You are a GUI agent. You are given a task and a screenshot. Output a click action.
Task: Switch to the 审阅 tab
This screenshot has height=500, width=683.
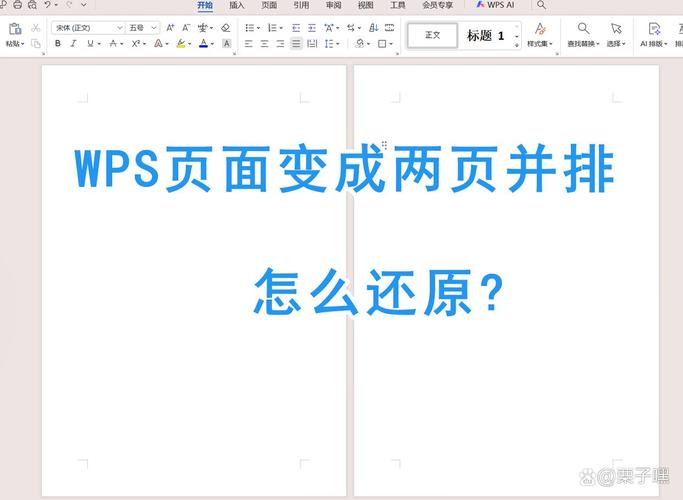333,5
